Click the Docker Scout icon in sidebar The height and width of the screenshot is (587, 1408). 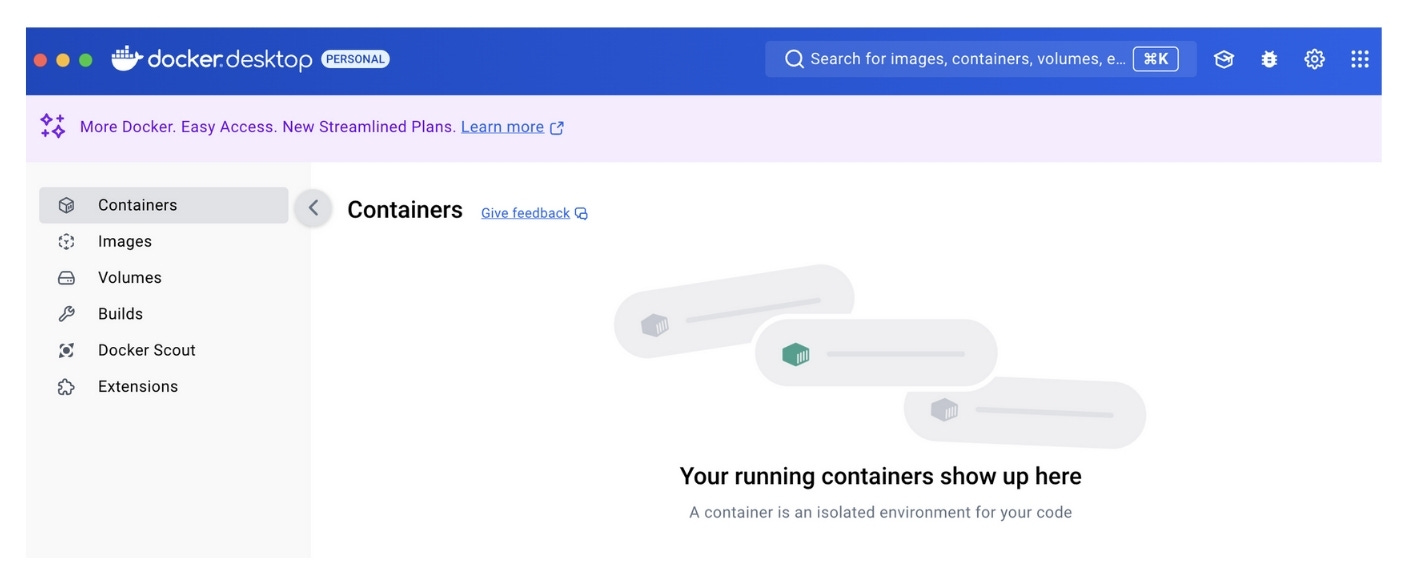66,350
